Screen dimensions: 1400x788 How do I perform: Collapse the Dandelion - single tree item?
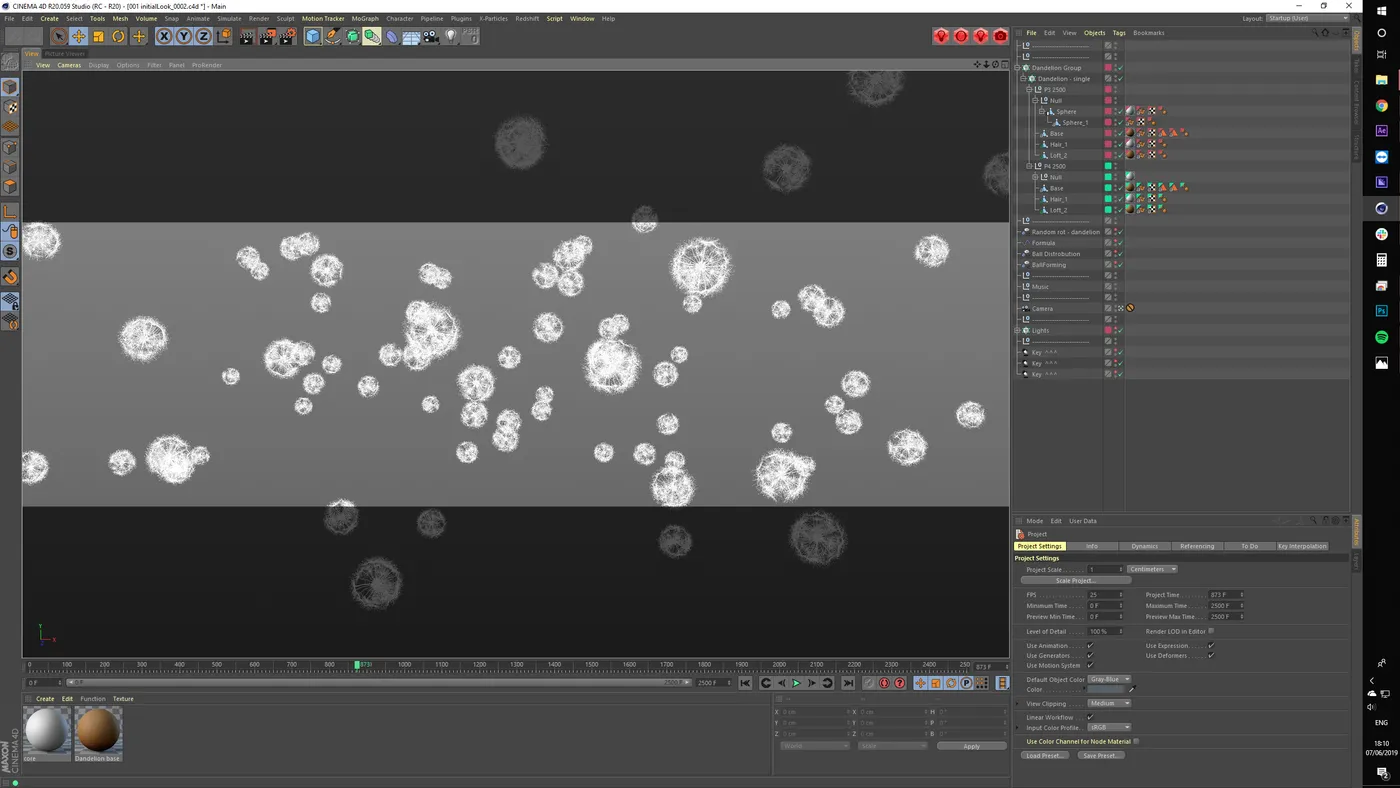point(1022,78)
